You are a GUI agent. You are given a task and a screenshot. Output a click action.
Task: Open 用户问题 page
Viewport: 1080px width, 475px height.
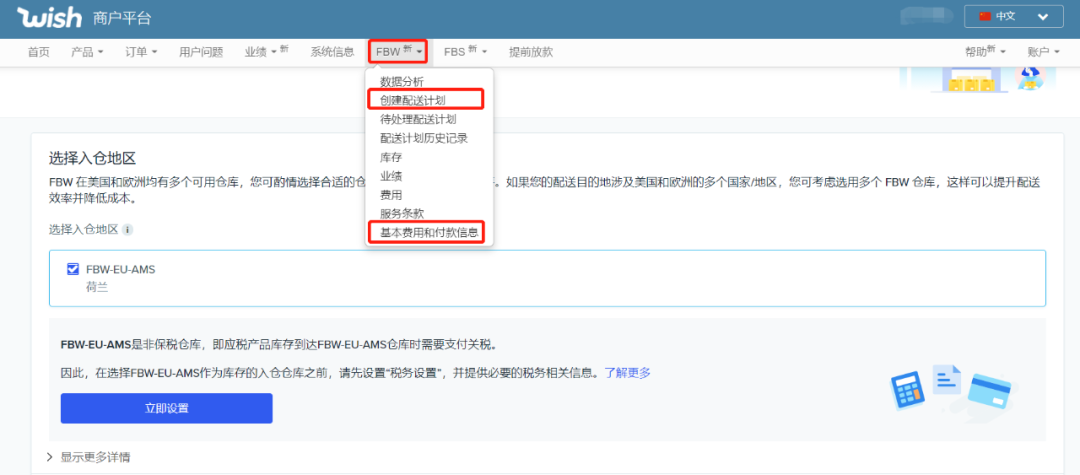pos(201,52)
